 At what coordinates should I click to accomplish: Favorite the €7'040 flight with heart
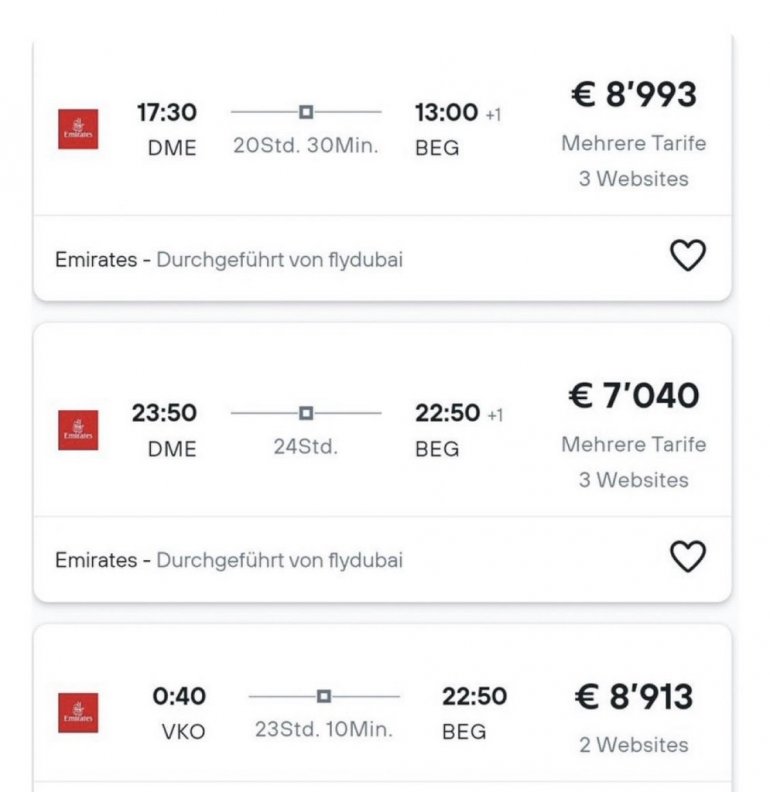coord(687,557)
